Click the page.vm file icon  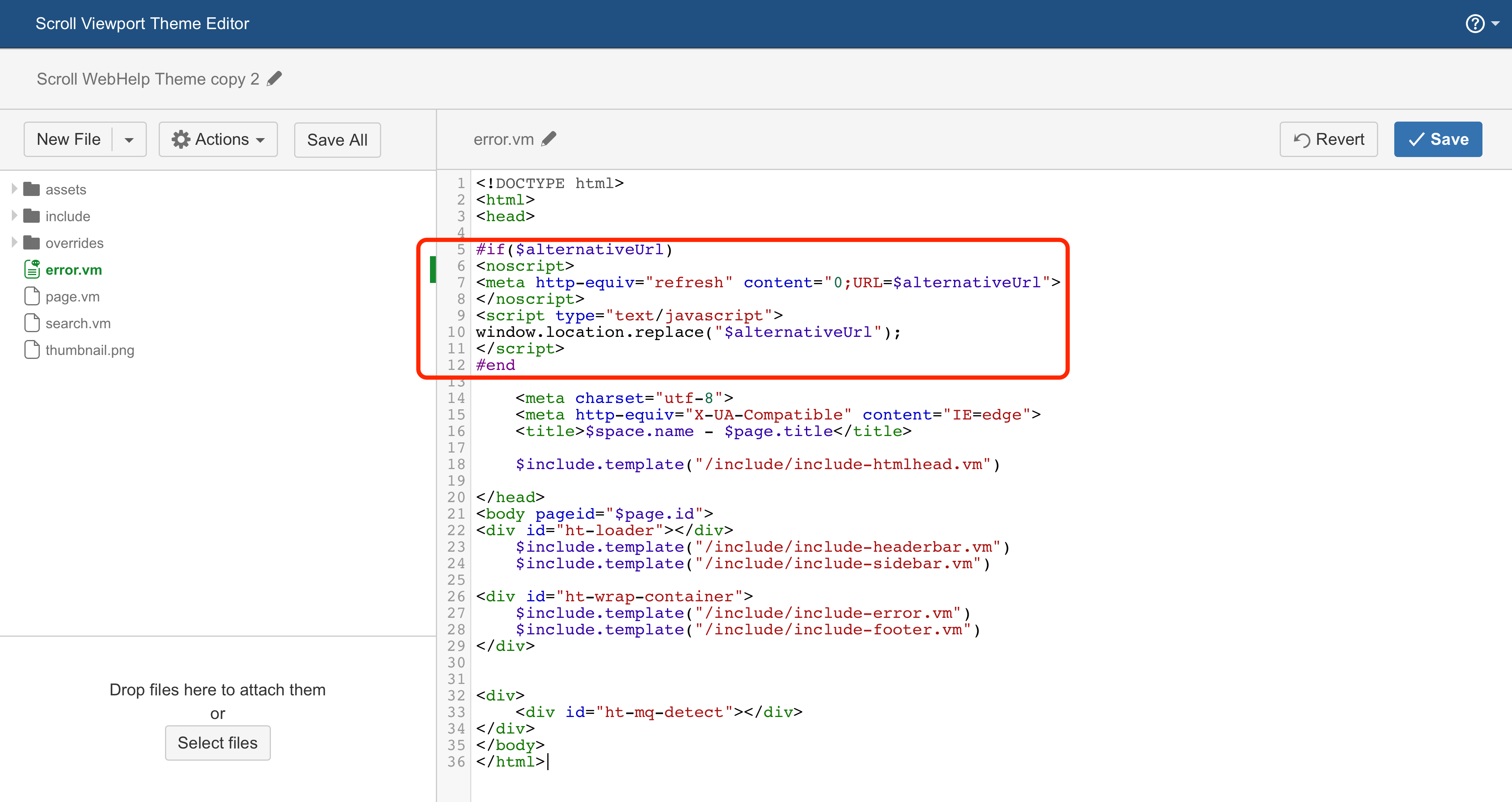[31, 296]
